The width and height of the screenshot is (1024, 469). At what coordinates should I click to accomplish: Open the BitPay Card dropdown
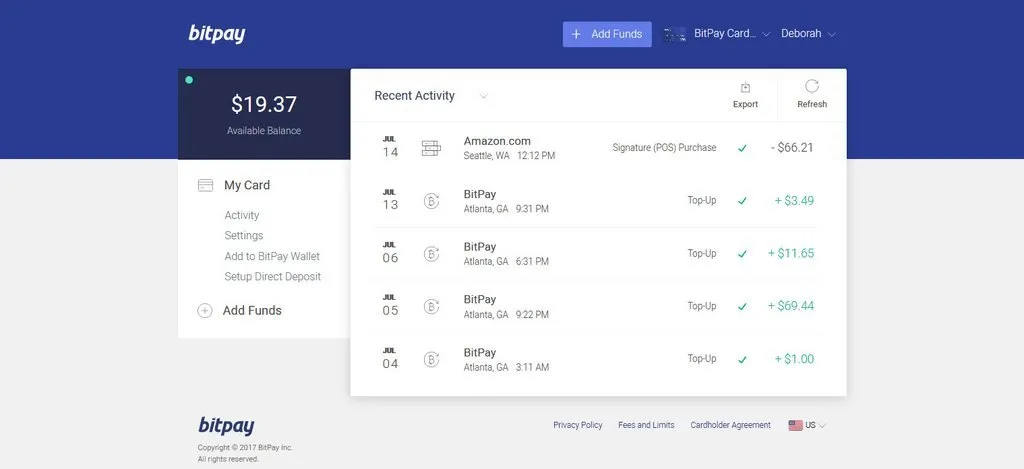pyautogui.click(x=732, y=34)
